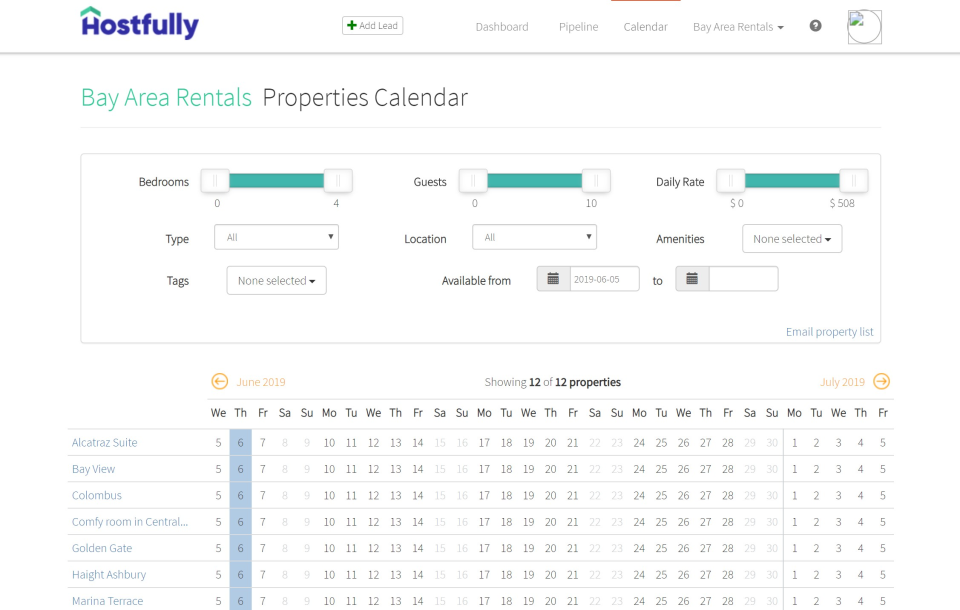Expand the Tags selector
Viewport: 960px width, 610px height.
(276, 280)
